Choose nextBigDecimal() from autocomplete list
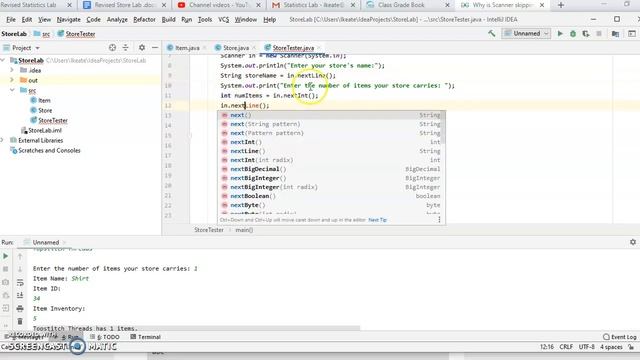 click(331, 169)
